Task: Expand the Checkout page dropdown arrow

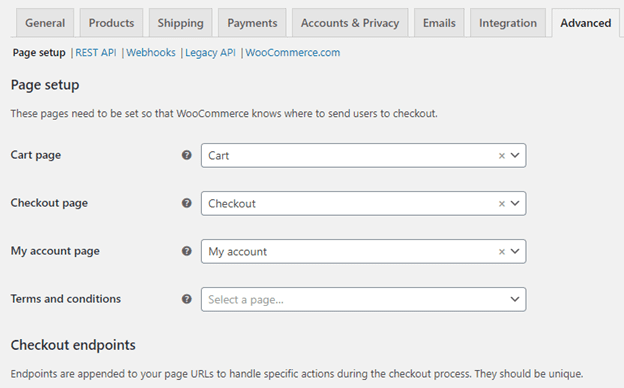Action: pyautogui.click(x=515, y=203)
